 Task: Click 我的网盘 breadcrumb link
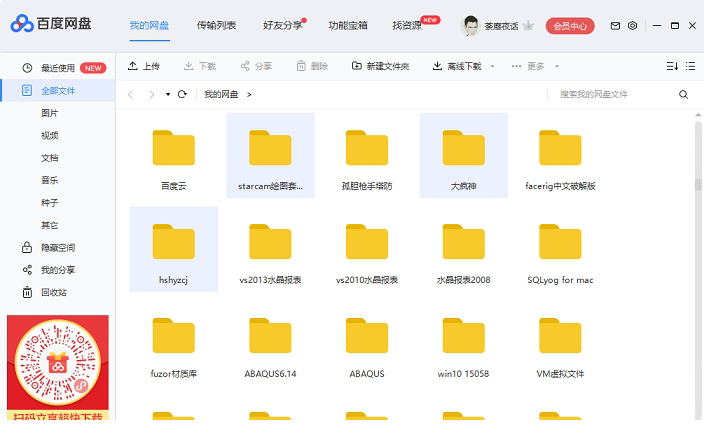[221, 94]
